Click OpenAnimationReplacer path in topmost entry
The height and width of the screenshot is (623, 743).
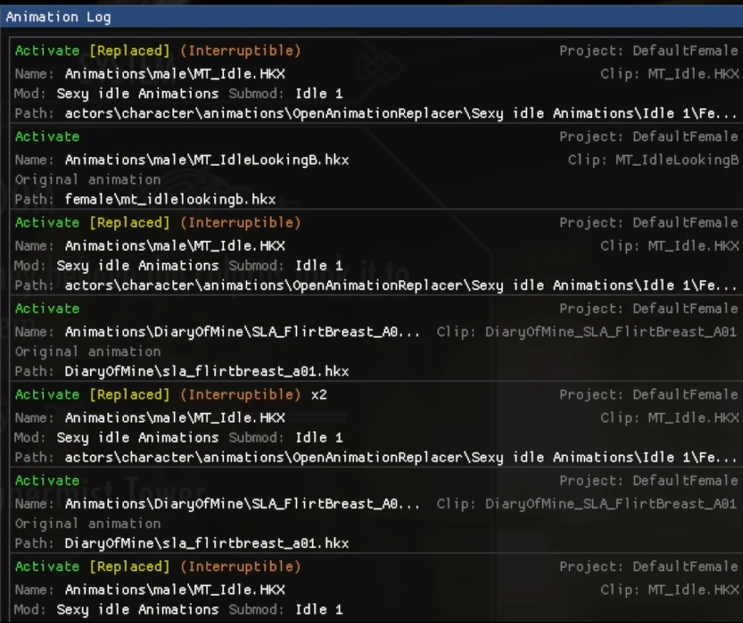pos(401,113)
